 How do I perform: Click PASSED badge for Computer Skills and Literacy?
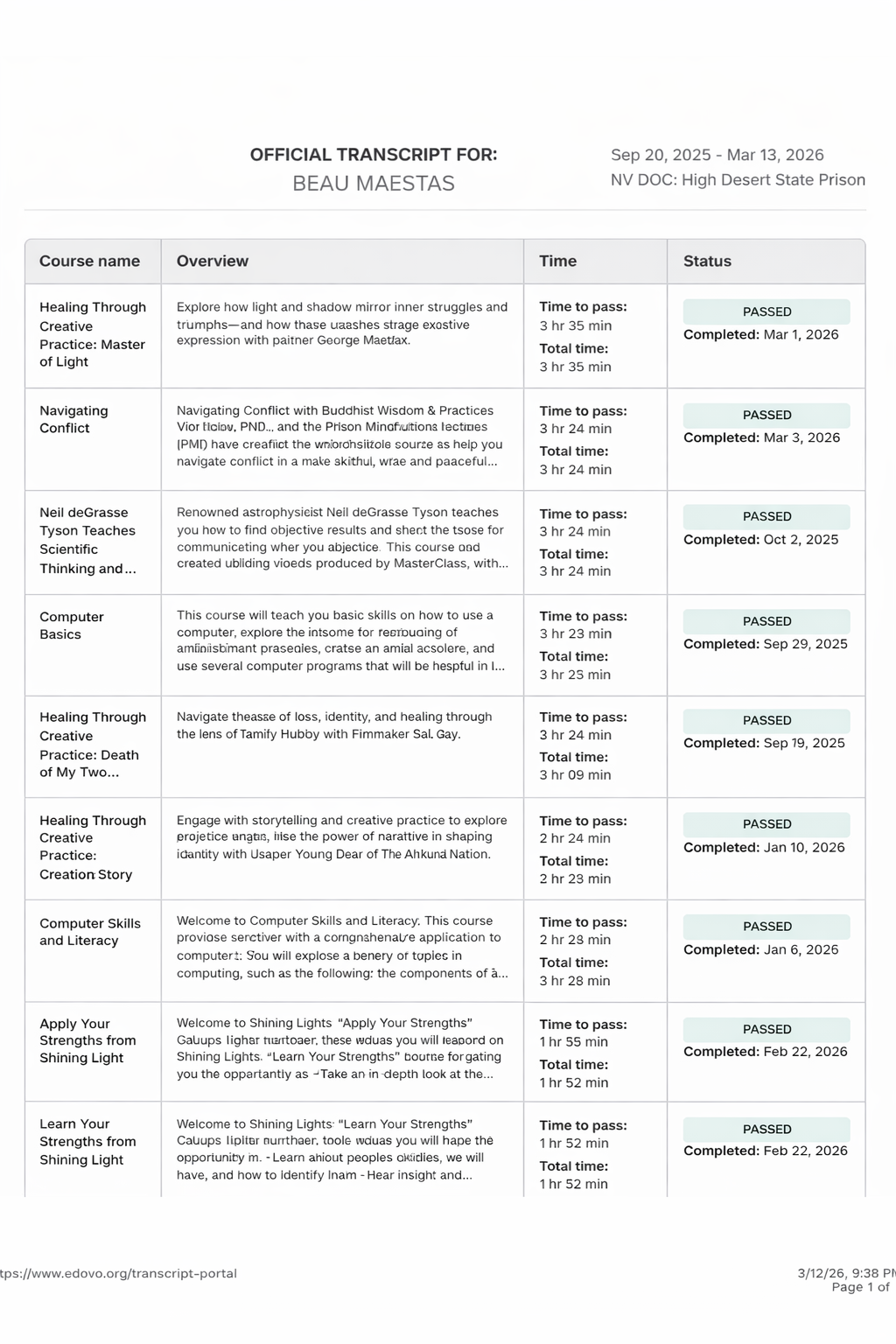tap(766, 926)
